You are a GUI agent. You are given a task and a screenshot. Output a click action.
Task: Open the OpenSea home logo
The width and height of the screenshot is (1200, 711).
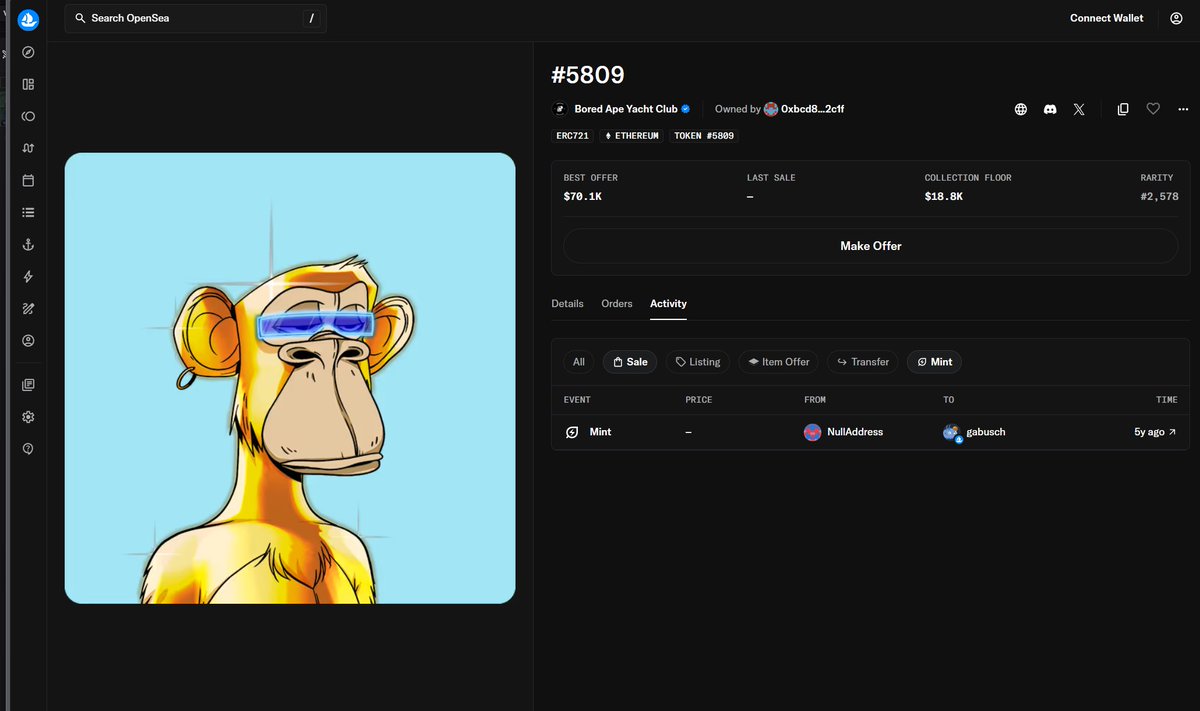pyautogui.click(x=28, y=19)
